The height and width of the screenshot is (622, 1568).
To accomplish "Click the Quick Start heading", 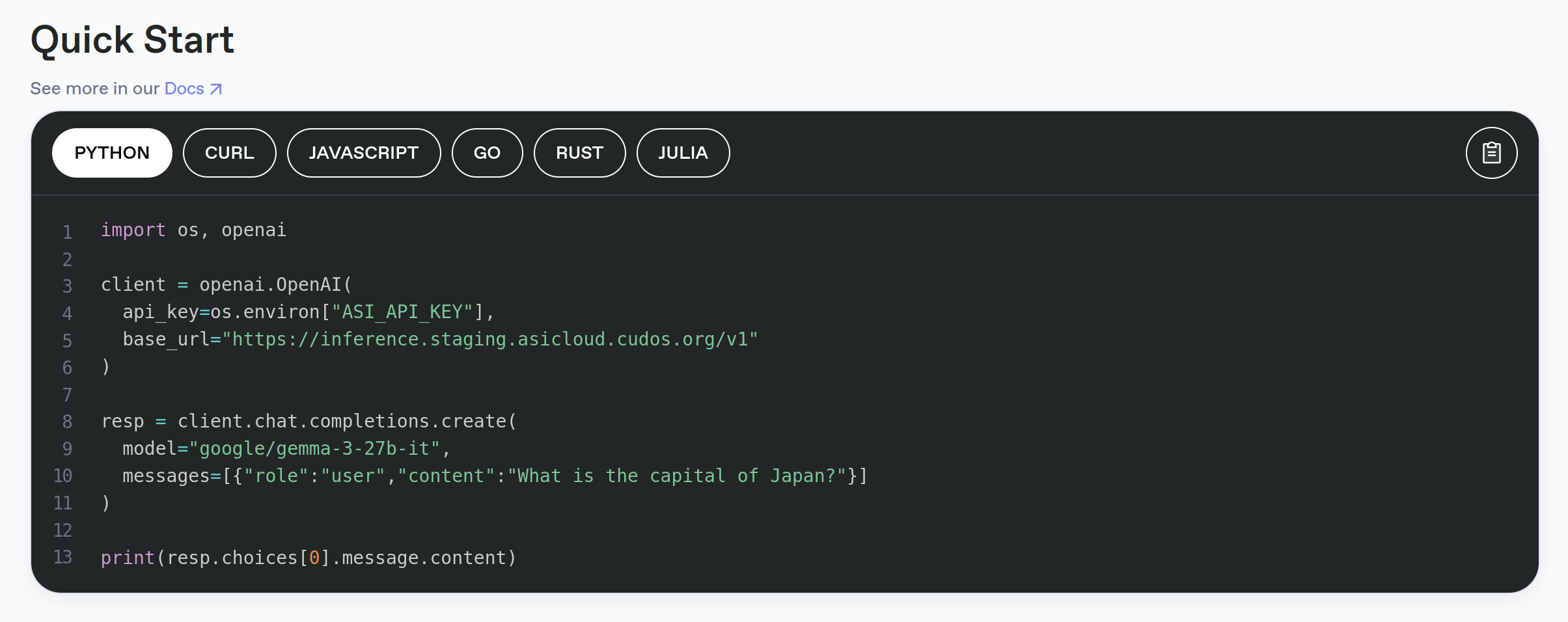I will coord(132,40).
